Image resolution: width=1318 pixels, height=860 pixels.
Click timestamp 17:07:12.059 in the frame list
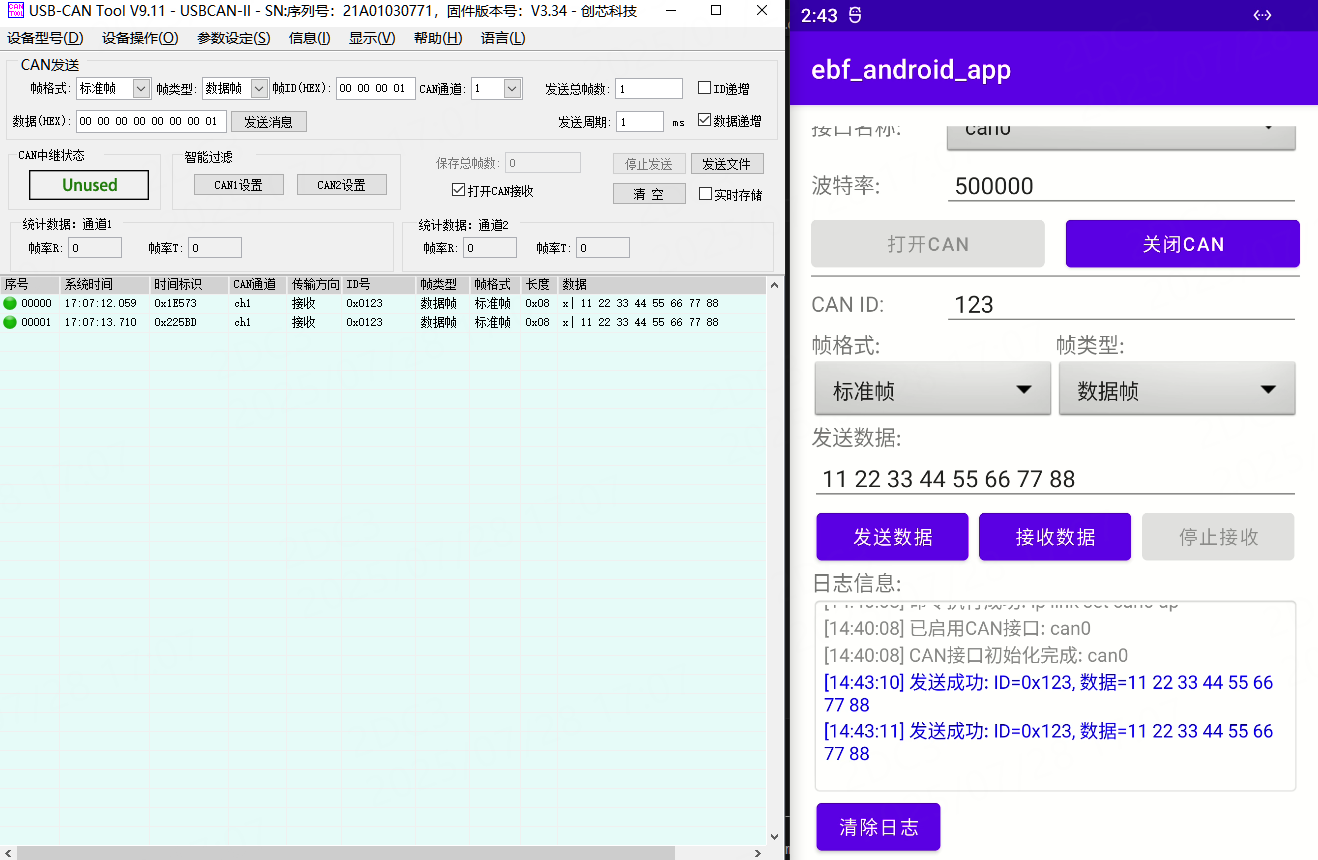(100, 303)
